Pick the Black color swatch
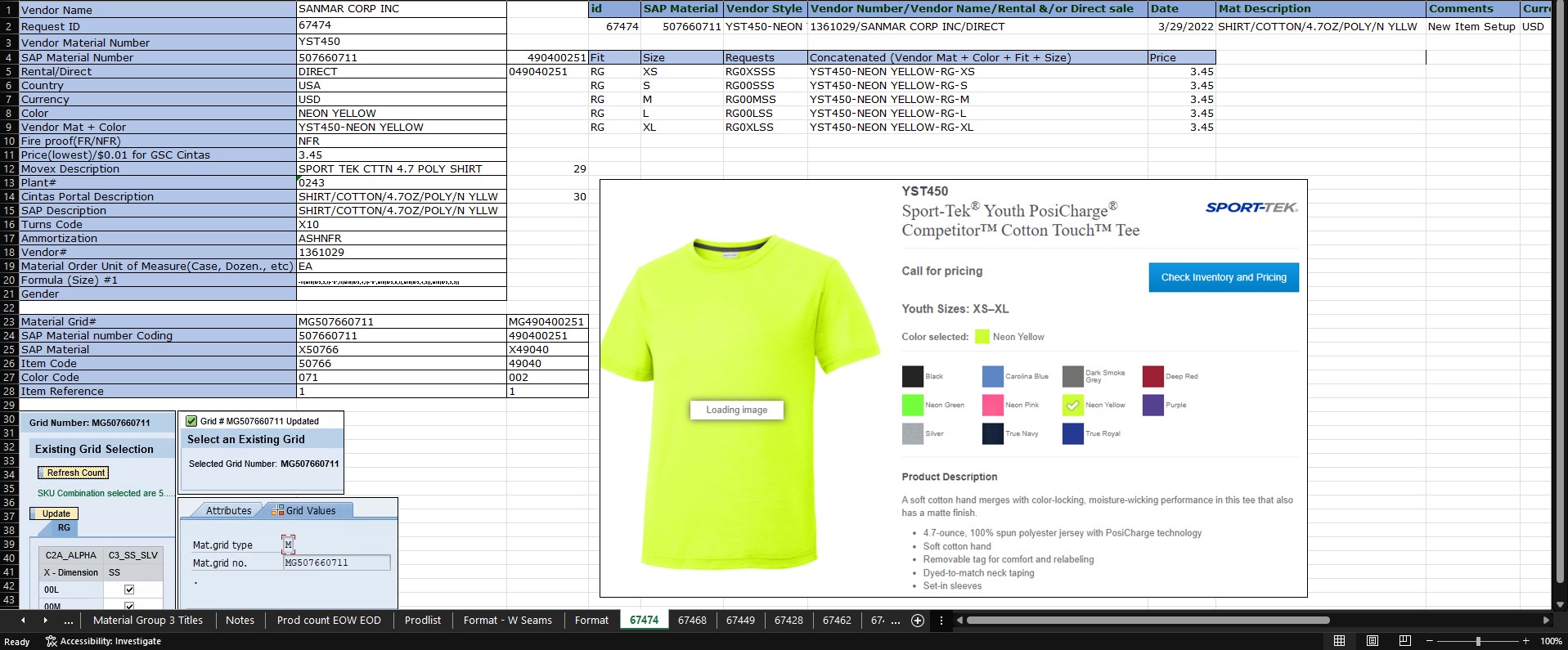 pyautogui.click(x=912, y=376)
